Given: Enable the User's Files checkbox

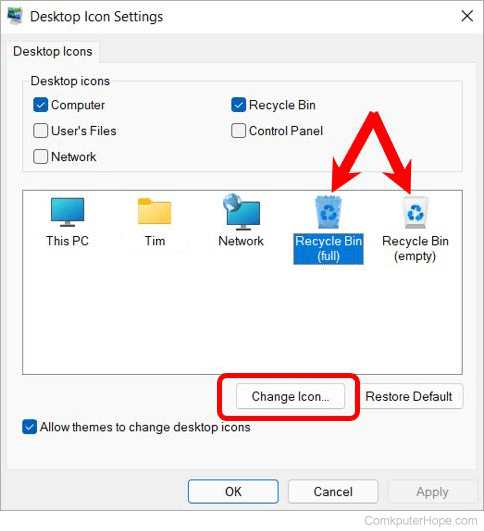Looking at the screenshot, I should [x=40, y=131].
